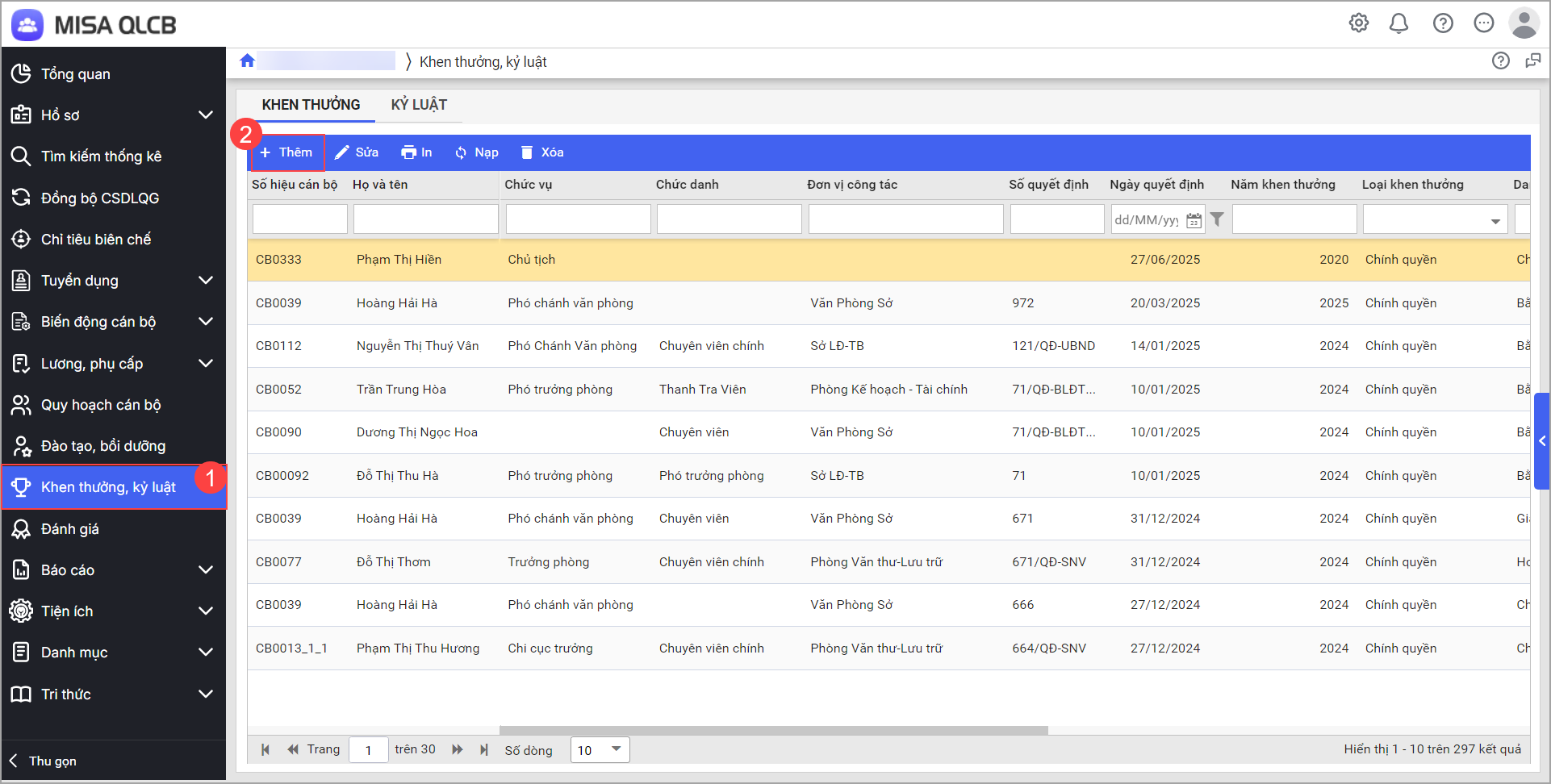The height and width of the screenshot is (784, 1551).
Task: Select the Nguyễn Thị Thuý Vân row
Action: 888,346
